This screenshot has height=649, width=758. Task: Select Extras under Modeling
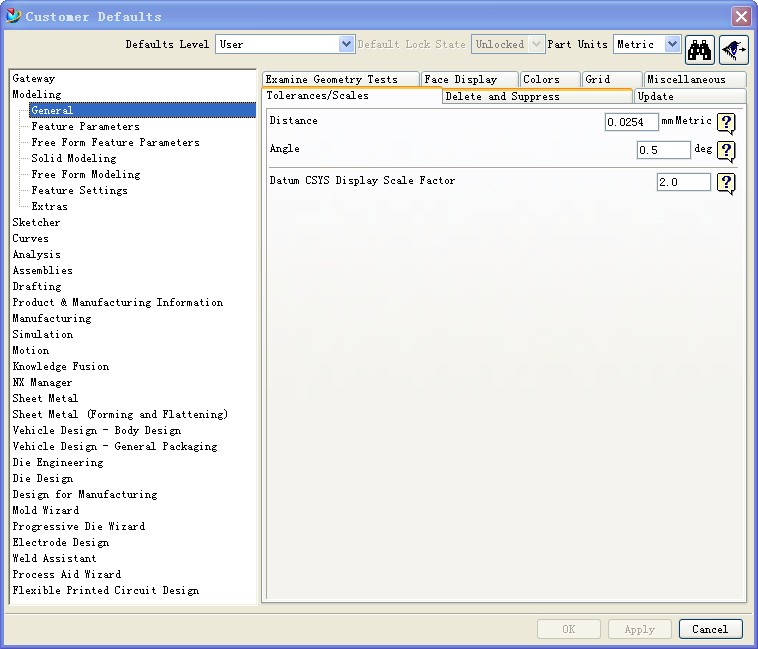point(50,206)
